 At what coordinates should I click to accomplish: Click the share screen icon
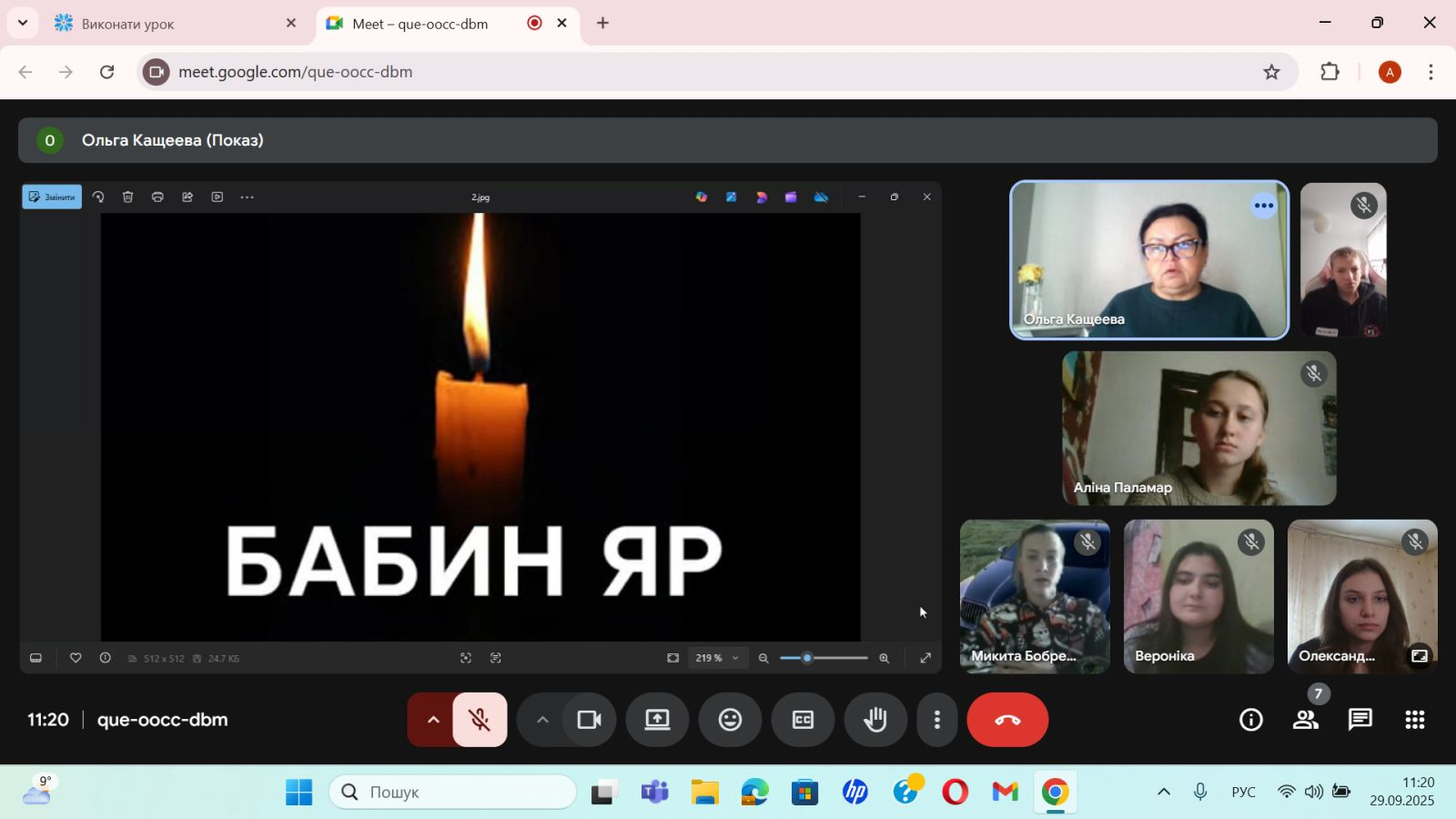coord(657,720)
